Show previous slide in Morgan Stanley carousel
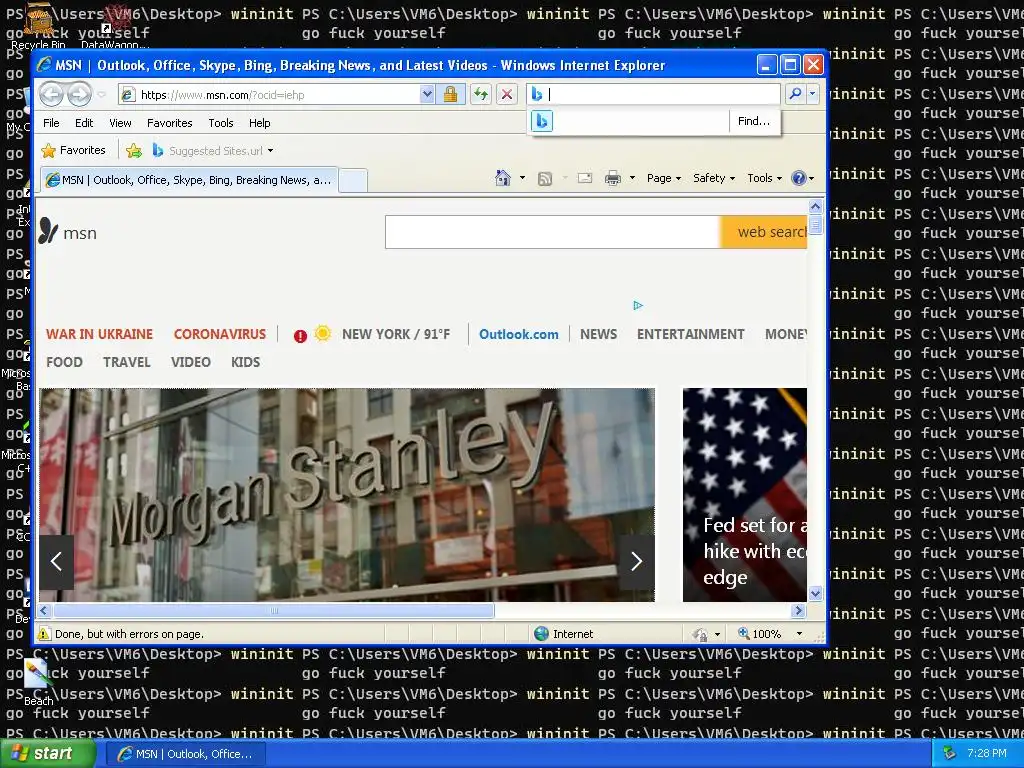 pos(57,562)
